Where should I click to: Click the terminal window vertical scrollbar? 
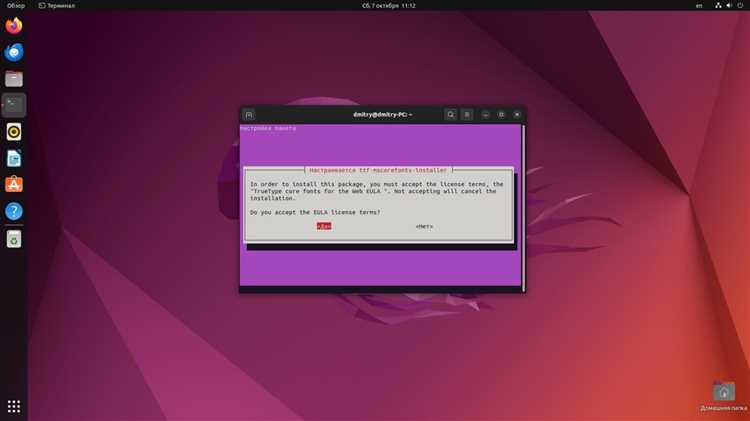click(524, 208)
